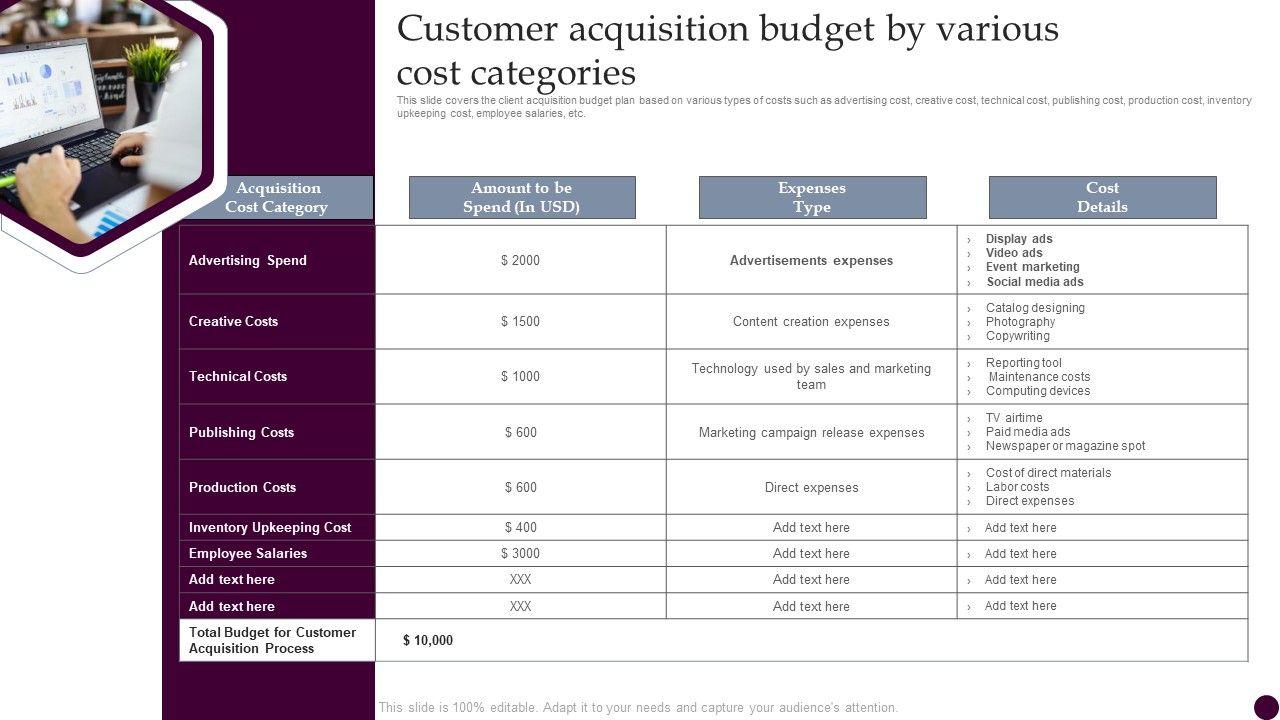Click the bullet arrow beside Labor costs

click(x=969, y=488)
